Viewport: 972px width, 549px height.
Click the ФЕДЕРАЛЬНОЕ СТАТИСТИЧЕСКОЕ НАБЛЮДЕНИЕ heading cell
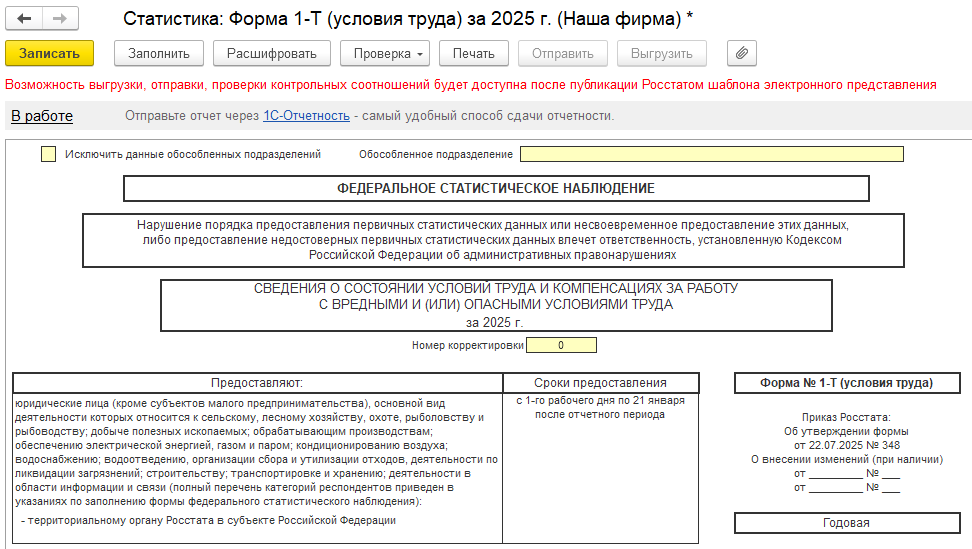(495, 188)
